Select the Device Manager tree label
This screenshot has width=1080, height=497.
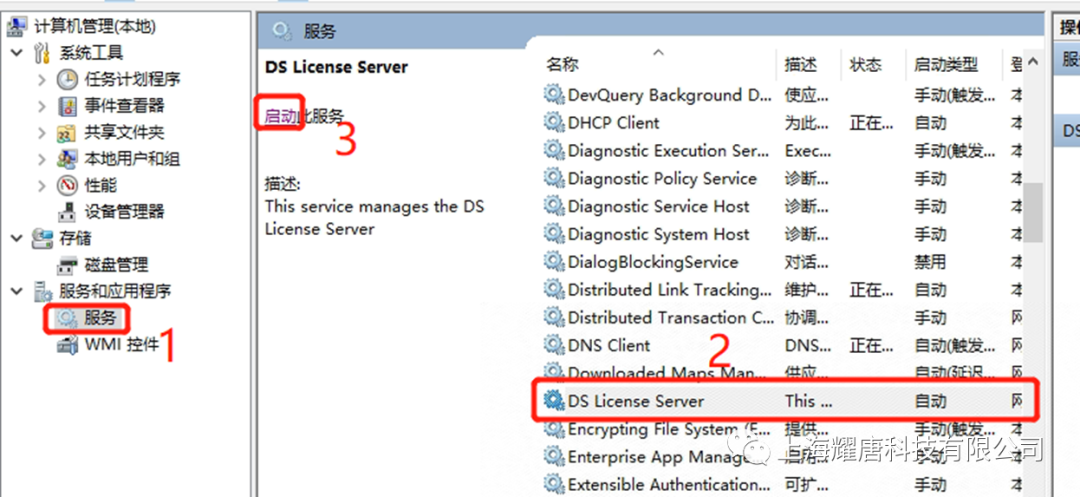point(125,212)
